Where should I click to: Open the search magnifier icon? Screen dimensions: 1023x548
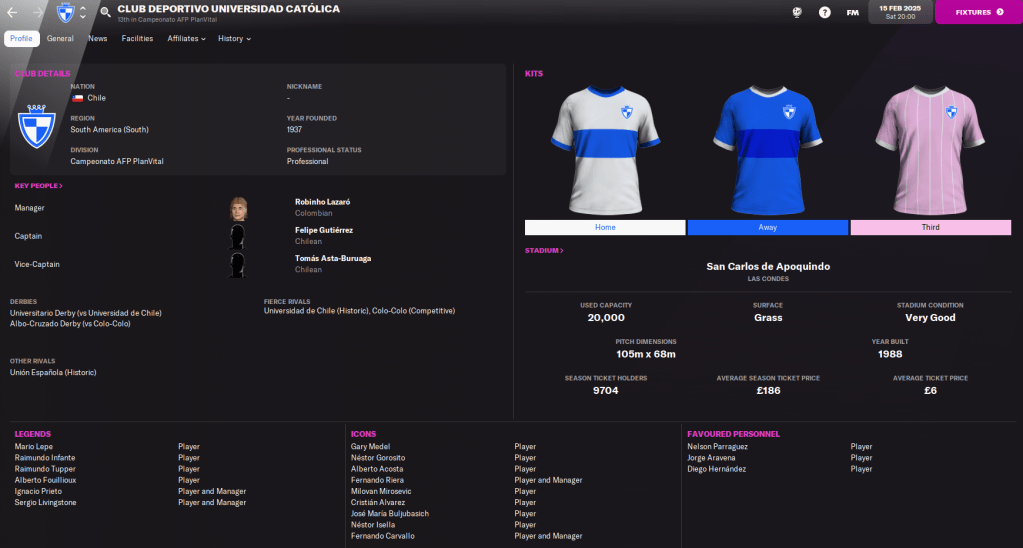coord(105,13)
